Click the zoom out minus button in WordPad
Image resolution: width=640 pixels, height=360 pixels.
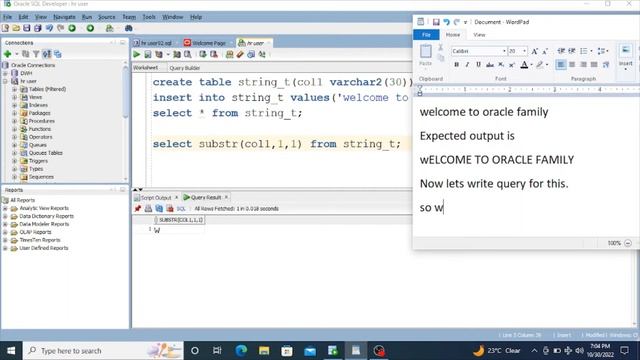(x=628, y=243)
